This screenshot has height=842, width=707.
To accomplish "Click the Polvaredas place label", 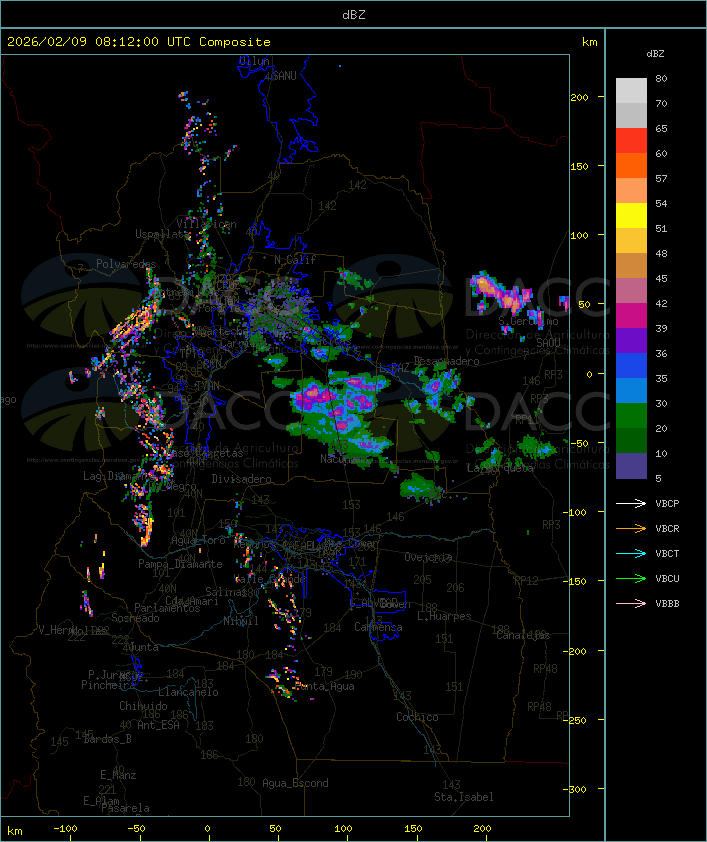I will pos(126,264).
